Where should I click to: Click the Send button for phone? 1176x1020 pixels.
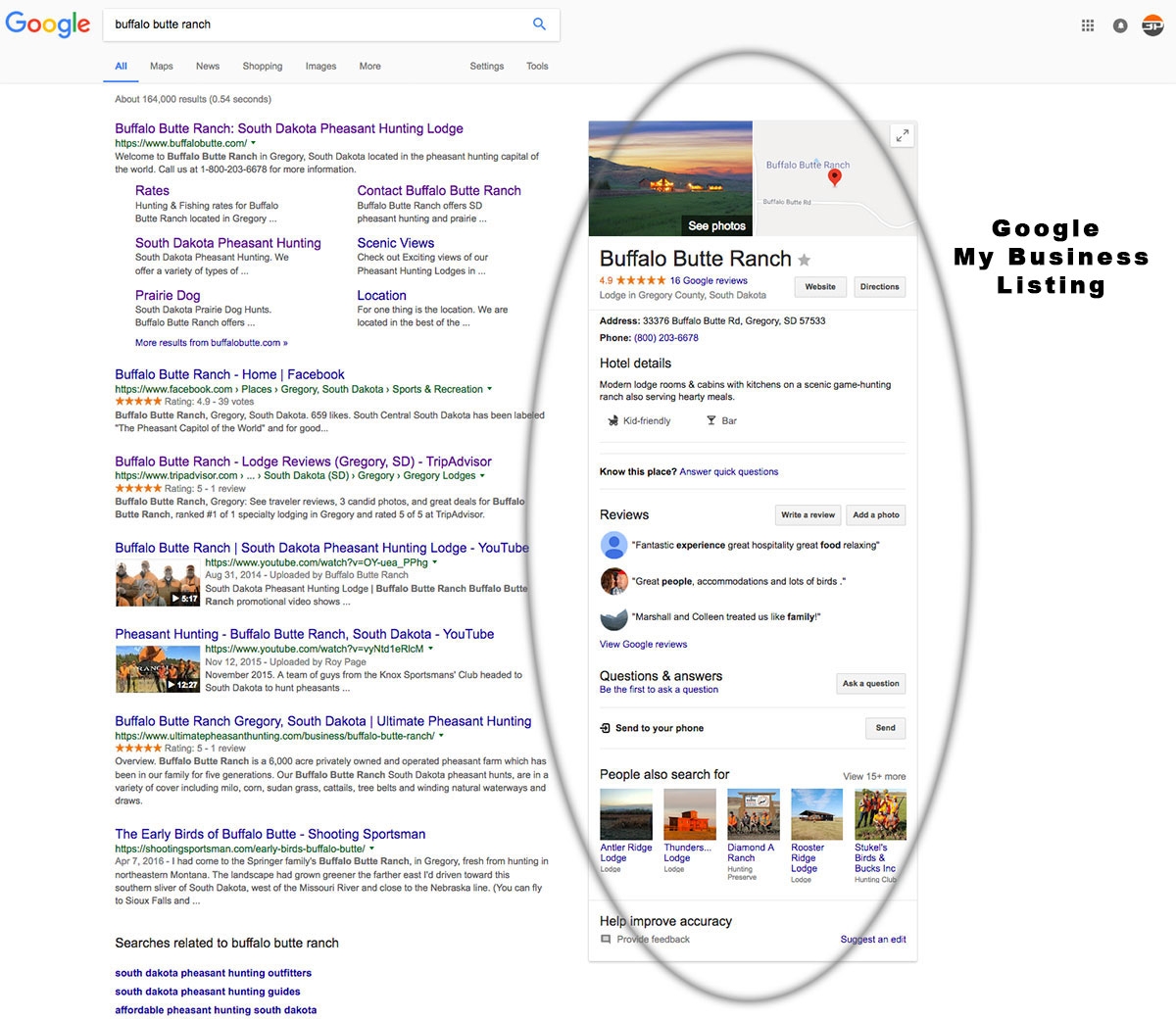pyautogui.click(x=886, y=728)
